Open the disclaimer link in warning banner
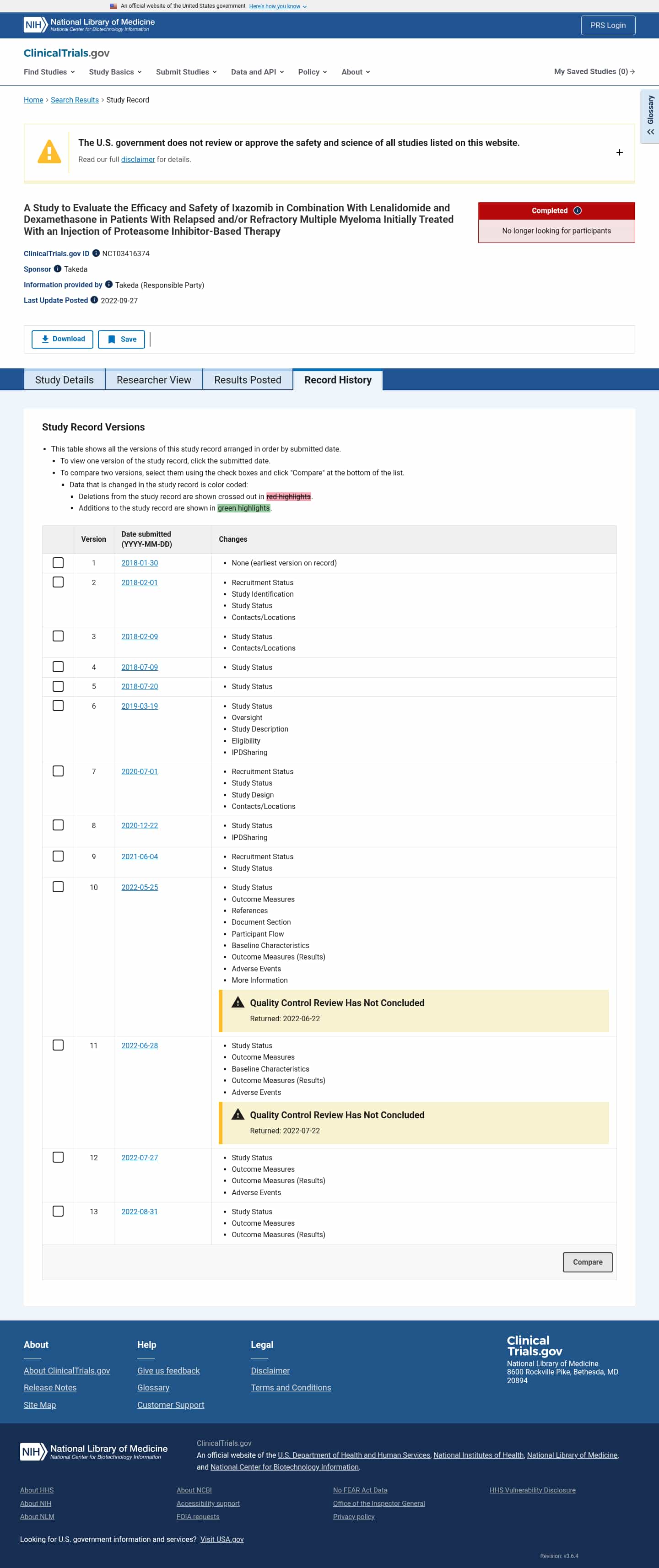The height and width of the screenshot is (1568, 659). coord(138,160)
